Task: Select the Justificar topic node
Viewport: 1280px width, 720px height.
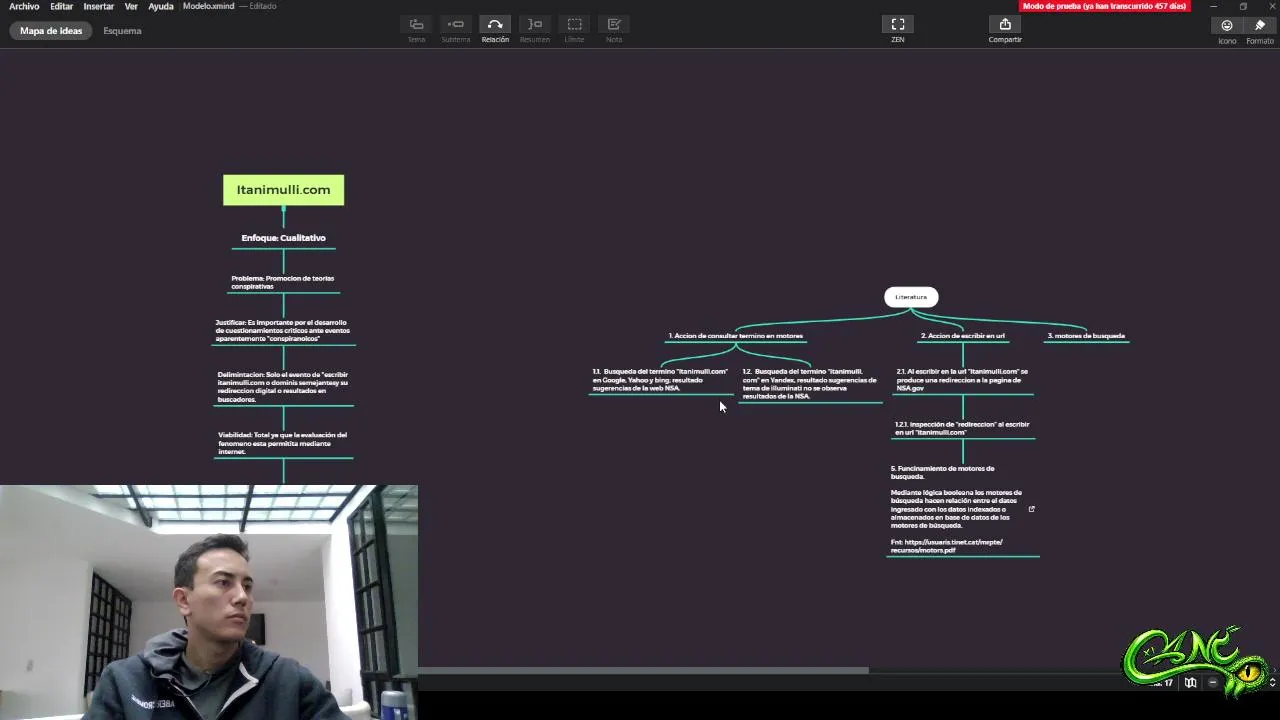Action: coord(283,331)
